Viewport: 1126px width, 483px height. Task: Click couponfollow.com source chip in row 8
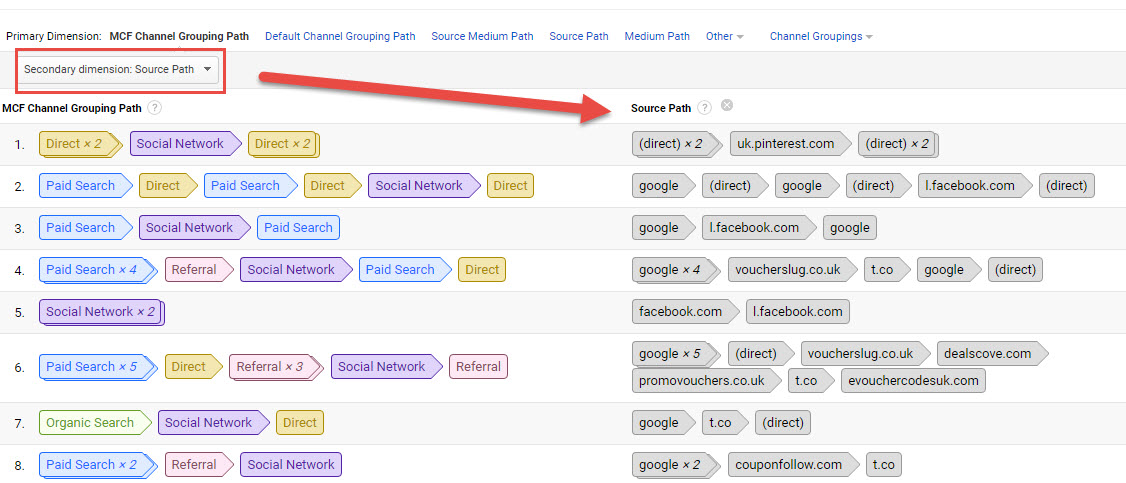(788, 465)
